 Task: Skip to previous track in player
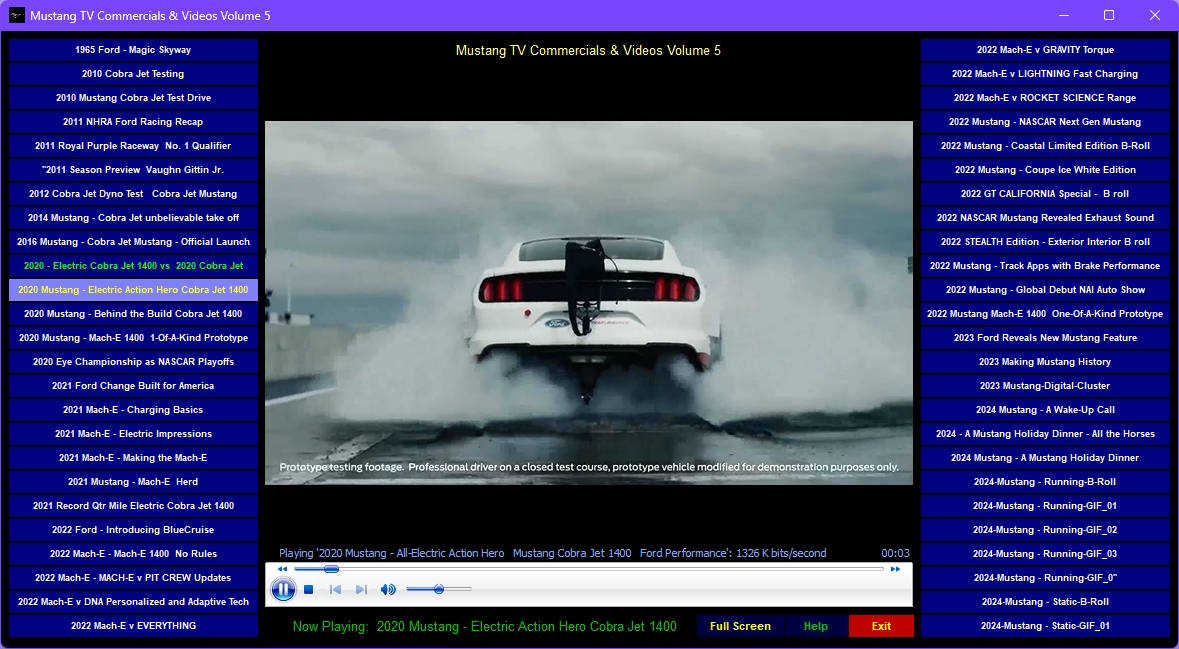pyautogui.click(x=335, y=590)
